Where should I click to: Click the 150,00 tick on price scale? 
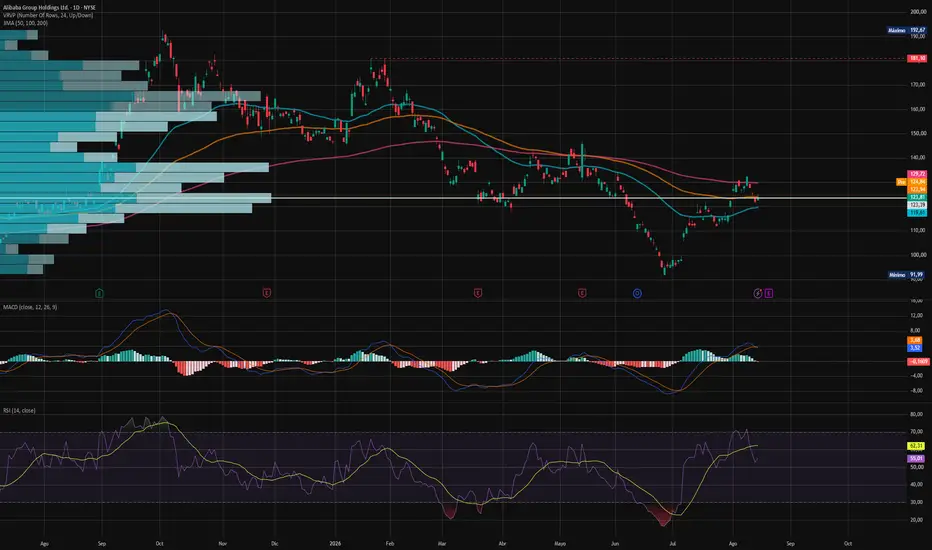[918, 133]
